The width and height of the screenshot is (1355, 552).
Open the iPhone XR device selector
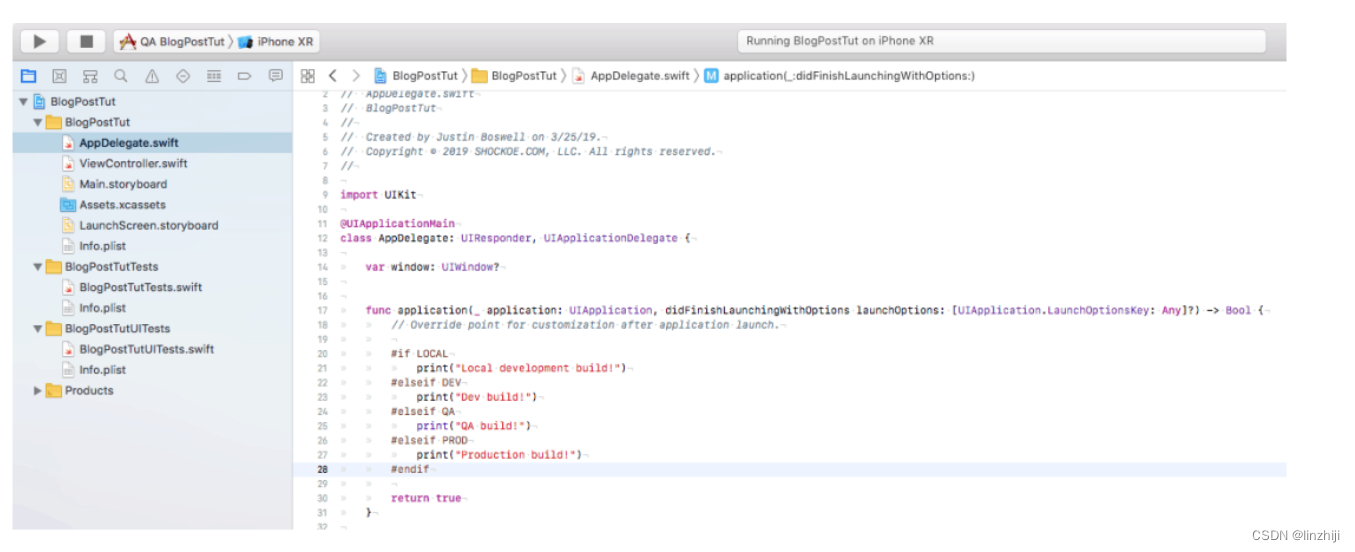[x=276, y=42]
